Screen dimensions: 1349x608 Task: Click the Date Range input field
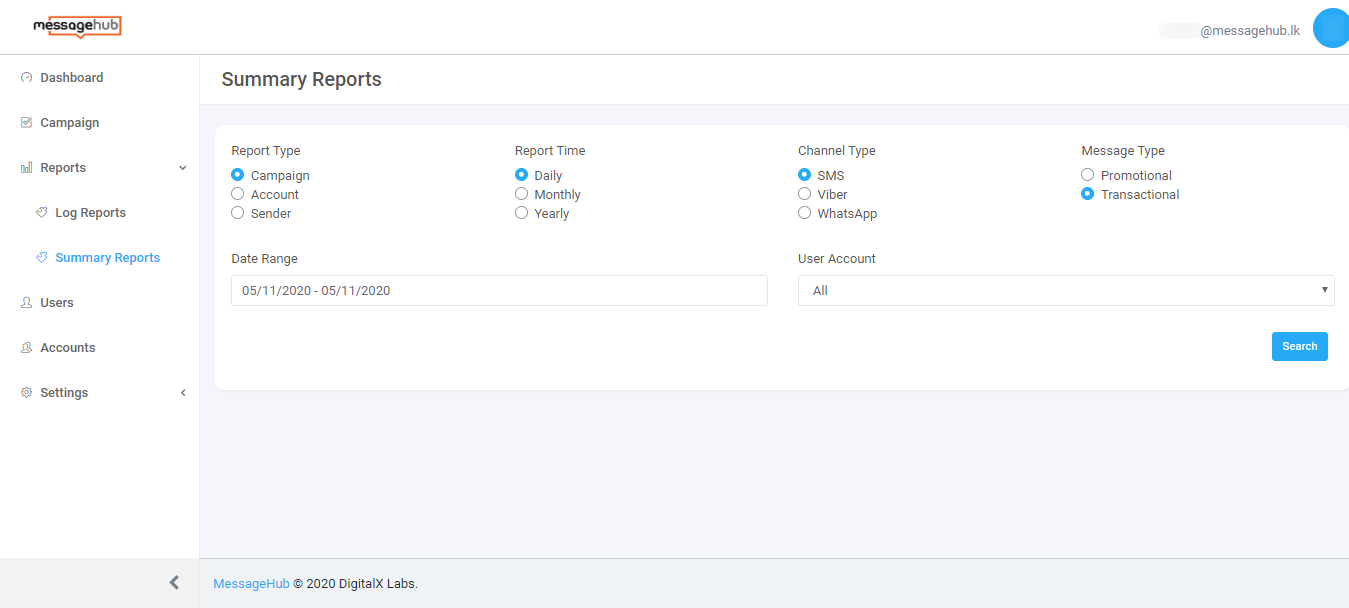(499, 290)
